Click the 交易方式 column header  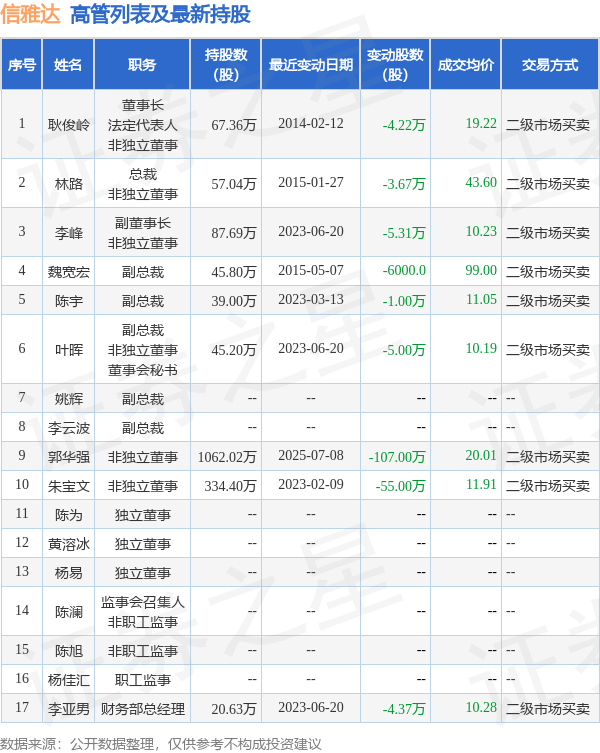[x=550, y=65]
